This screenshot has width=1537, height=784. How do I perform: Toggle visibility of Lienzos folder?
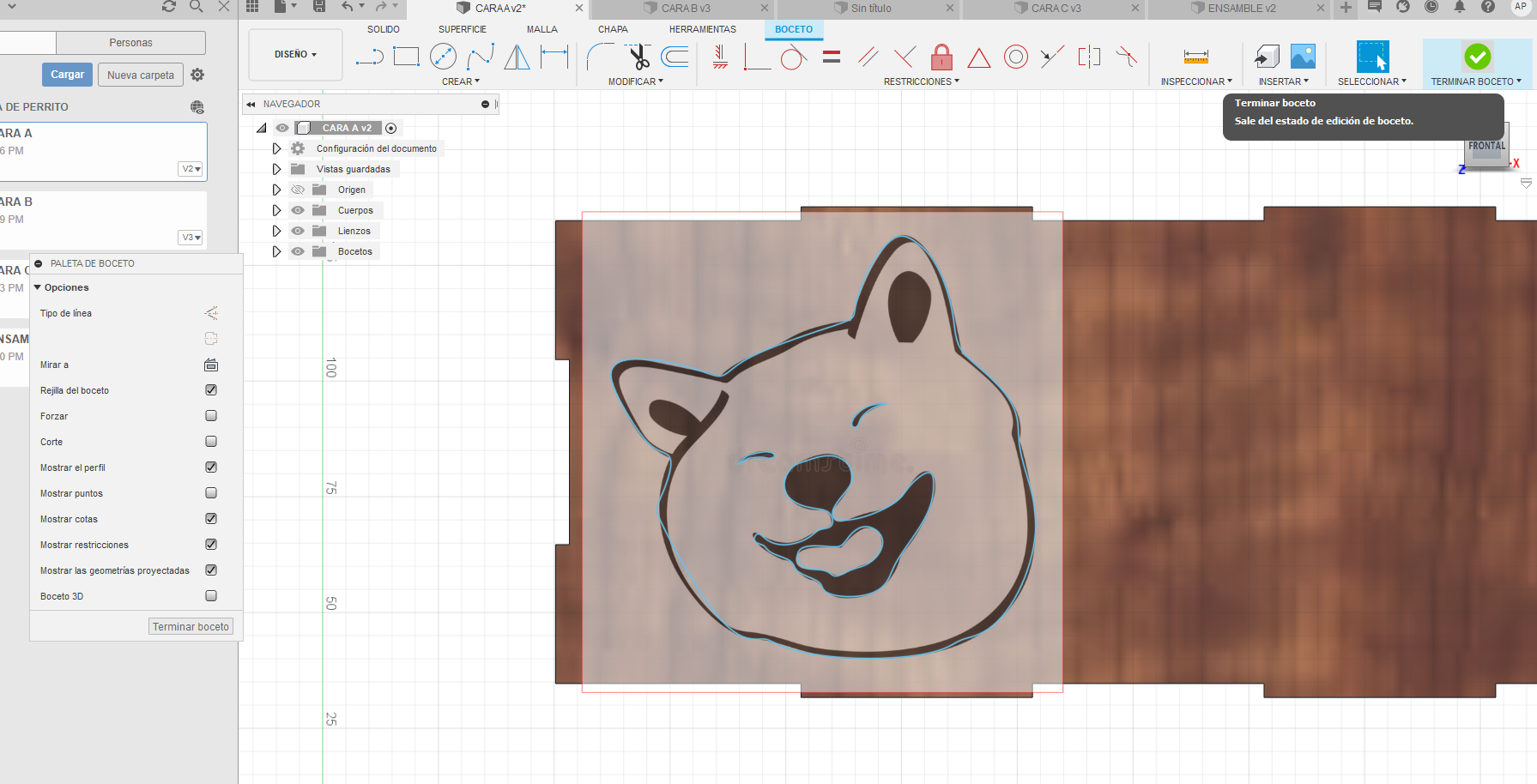coord(298,231)
